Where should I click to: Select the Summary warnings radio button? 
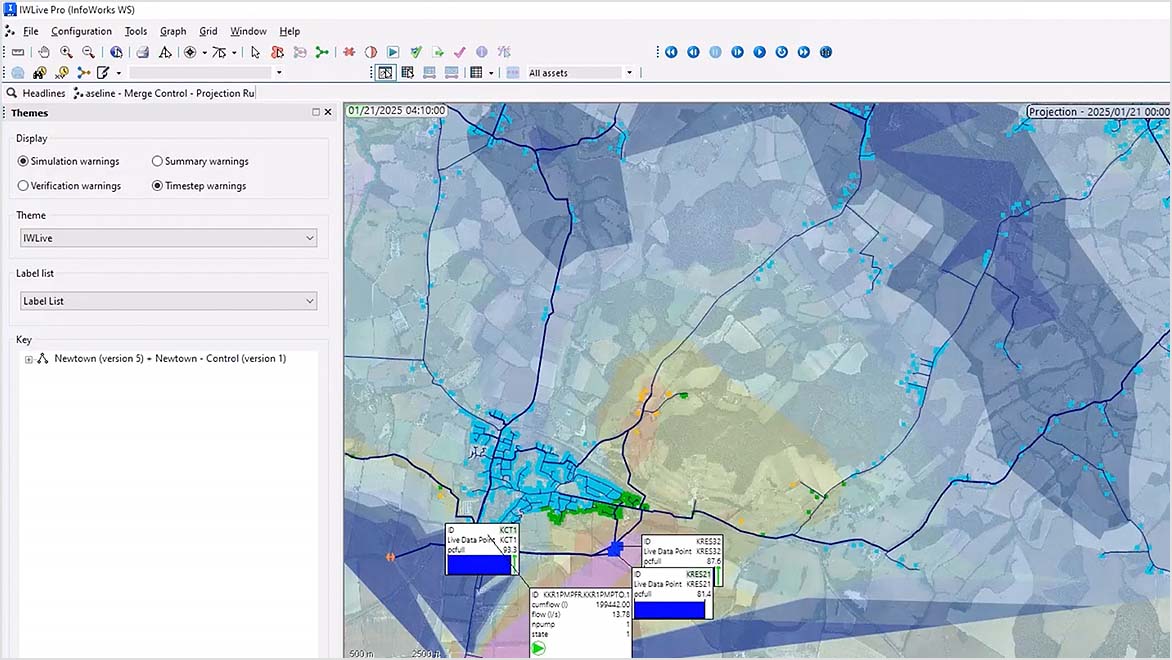(x=157, y=161)
